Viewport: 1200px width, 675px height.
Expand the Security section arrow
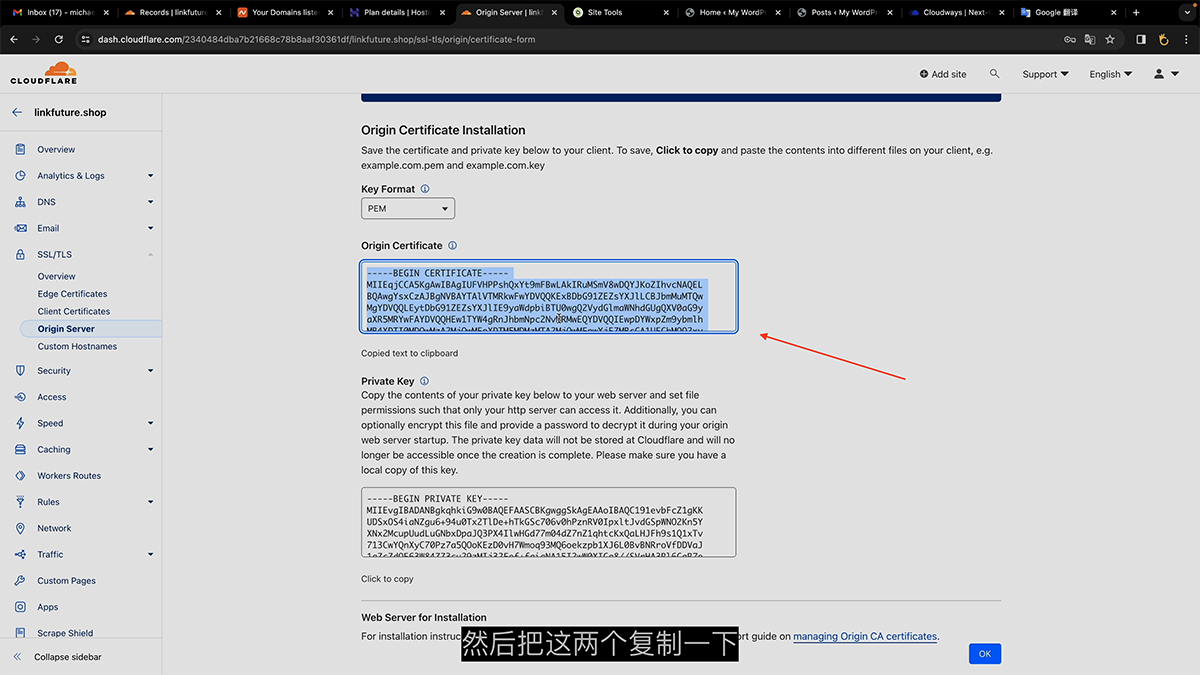coord(151,370)
